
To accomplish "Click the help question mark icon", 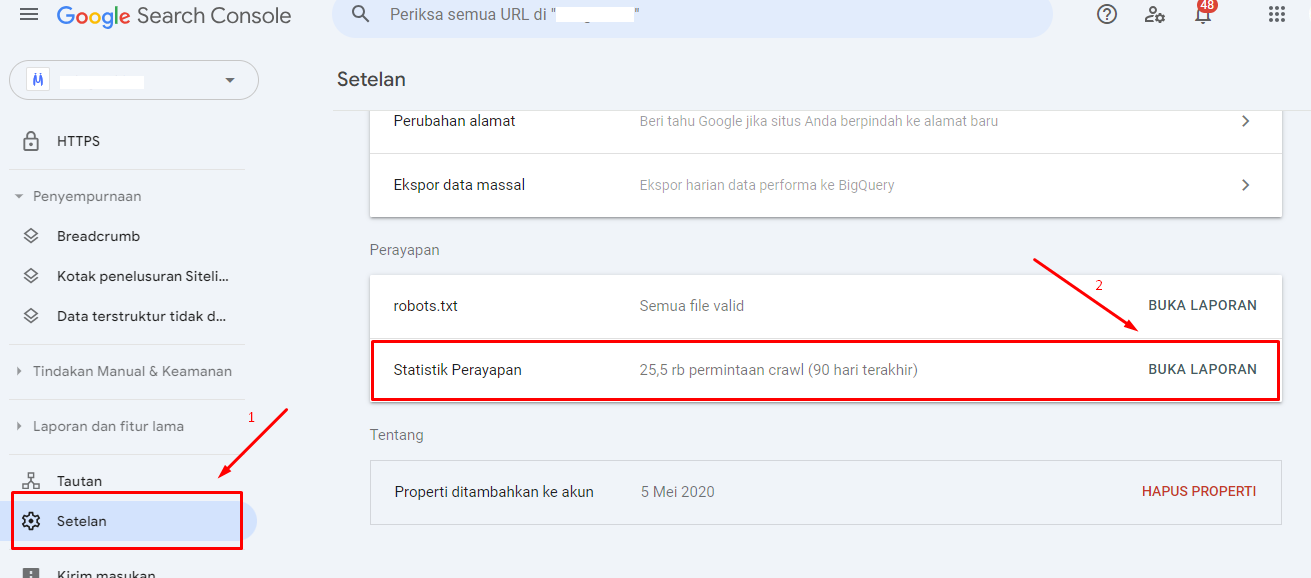I will [x=1107, y=14].
